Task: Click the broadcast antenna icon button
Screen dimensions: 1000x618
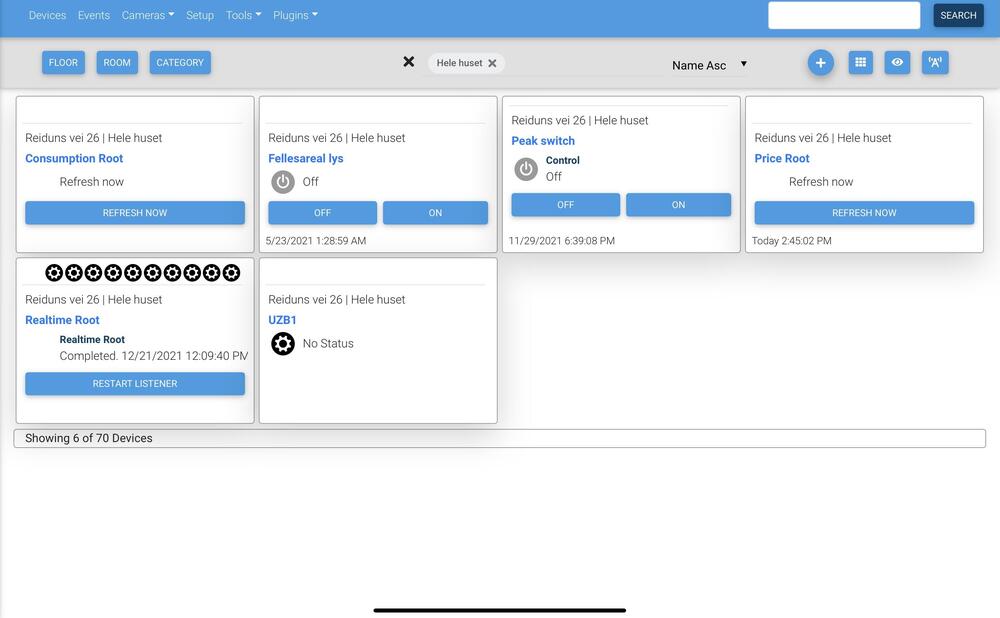Action: pyautogui.click(x=935, y=63)
